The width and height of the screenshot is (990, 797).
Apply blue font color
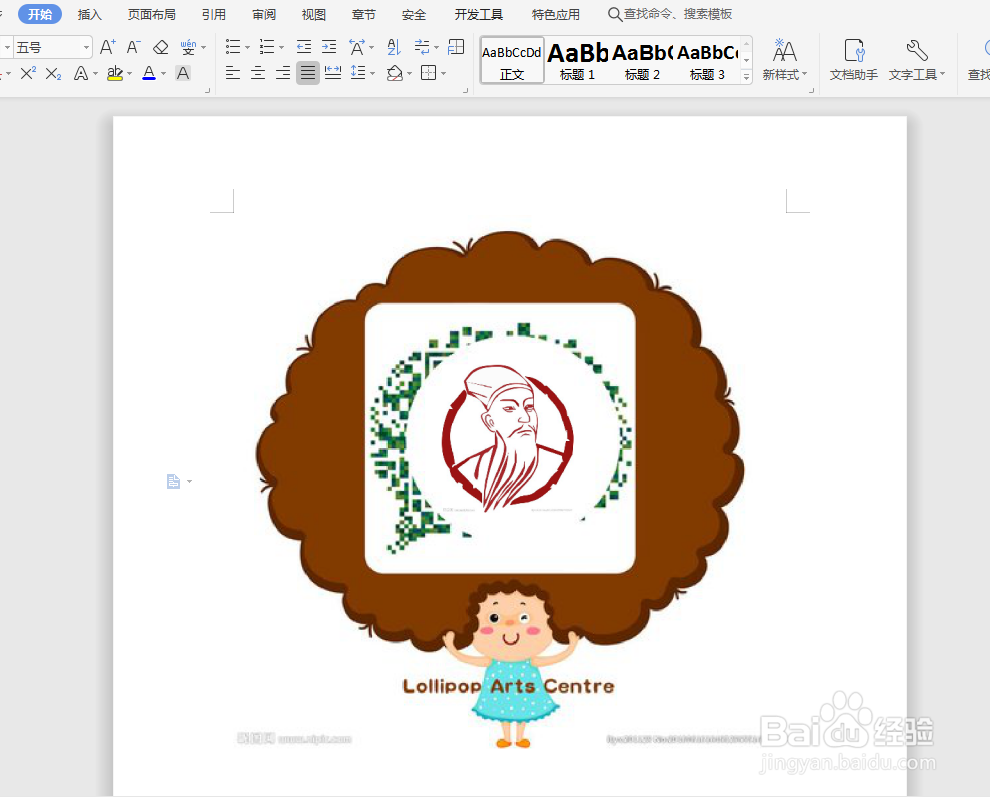(x=149, y=73)
